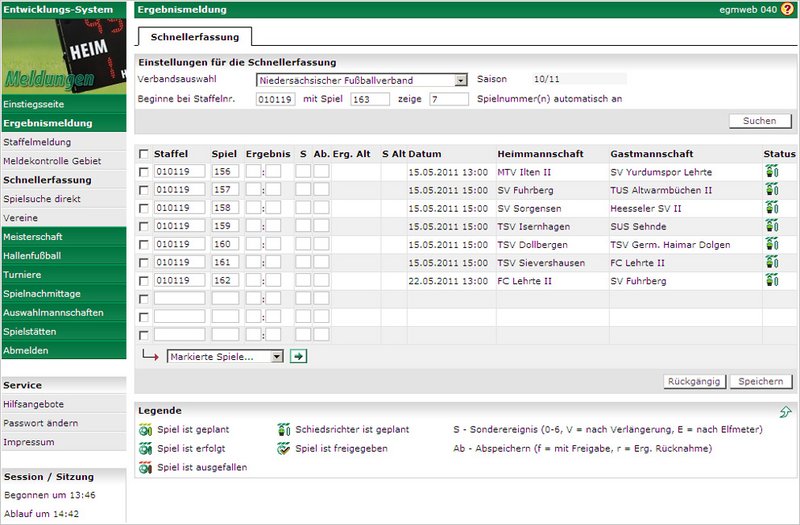The width and height of the screenshot is (800, 525).
Task: Click the Rückgängig button
Action: click(694, 382)
